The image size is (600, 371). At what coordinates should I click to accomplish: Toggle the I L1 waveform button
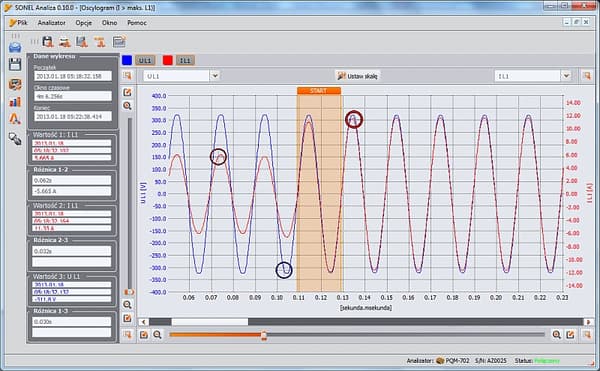click(185, 60)
